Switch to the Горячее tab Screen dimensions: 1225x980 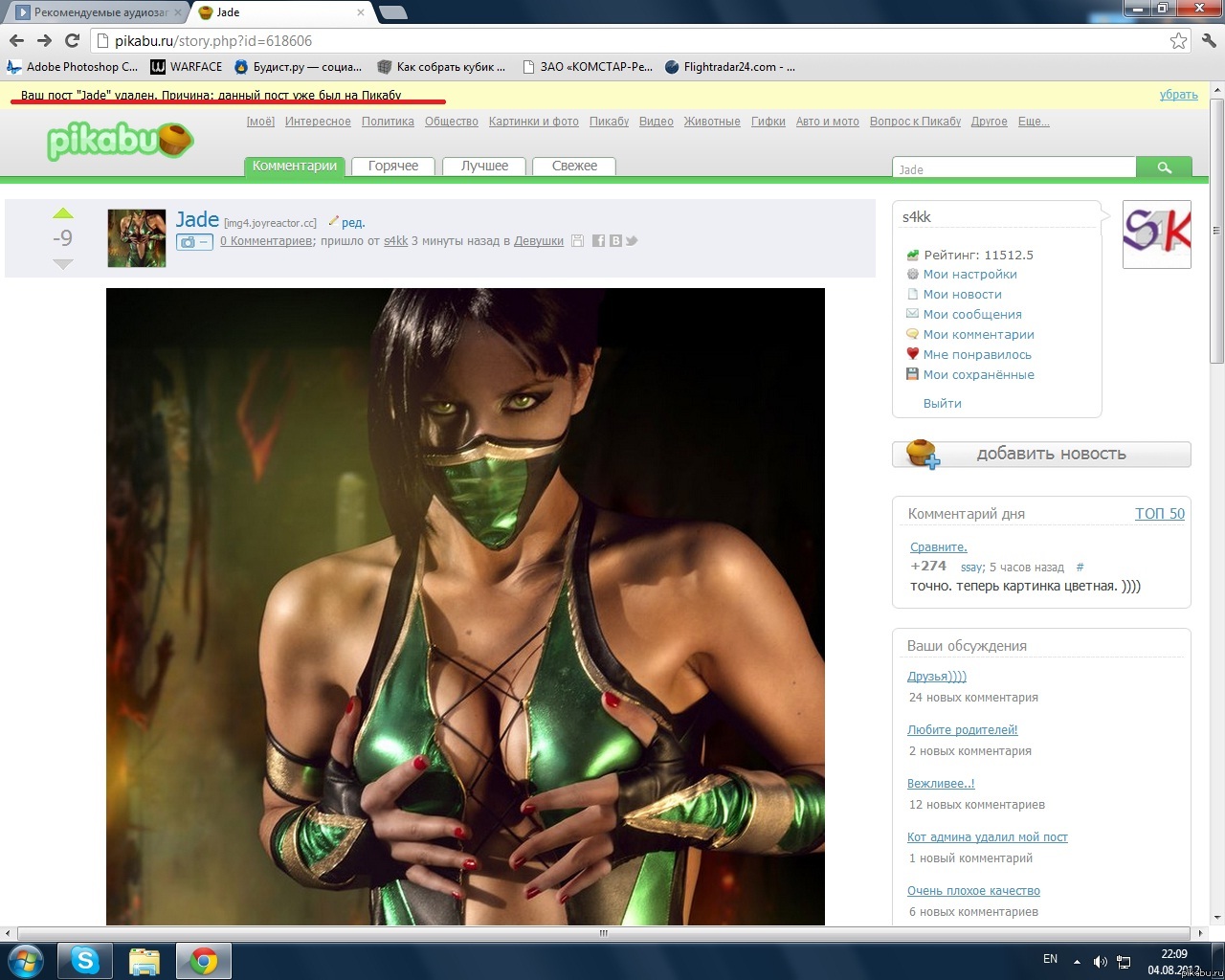point(393,166)
